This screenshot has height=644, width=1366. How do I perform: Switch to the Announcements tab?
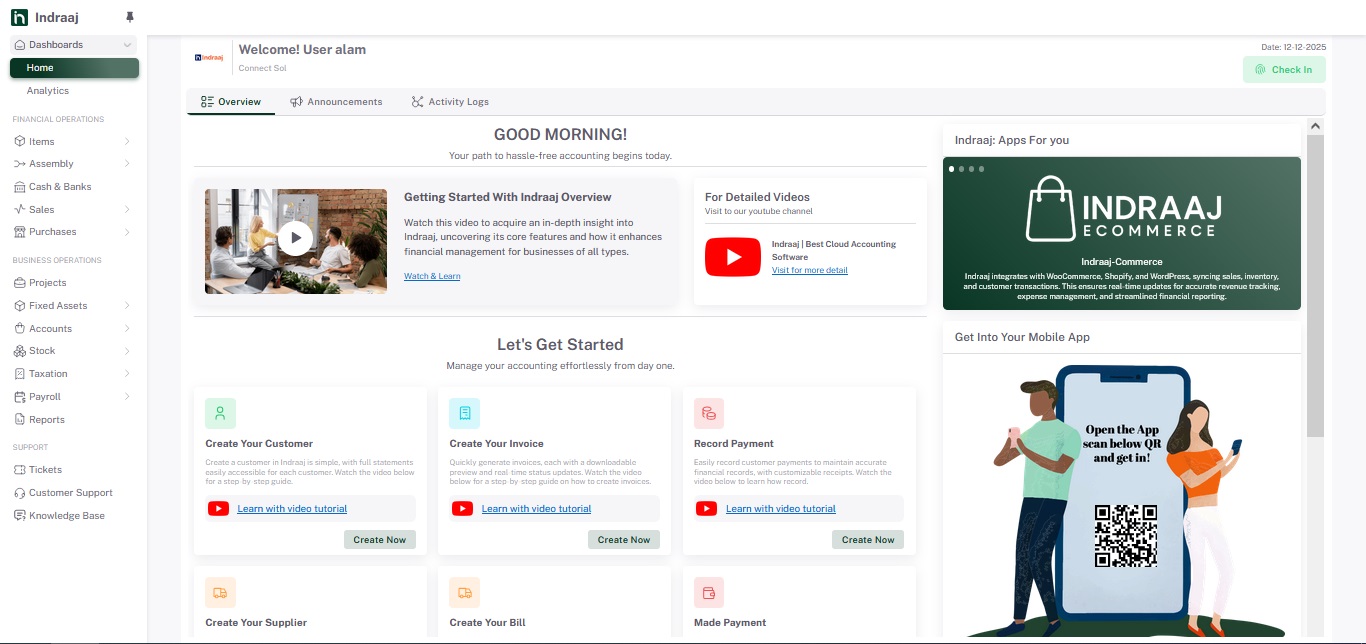pyautogui.click(x=336, y=102)
